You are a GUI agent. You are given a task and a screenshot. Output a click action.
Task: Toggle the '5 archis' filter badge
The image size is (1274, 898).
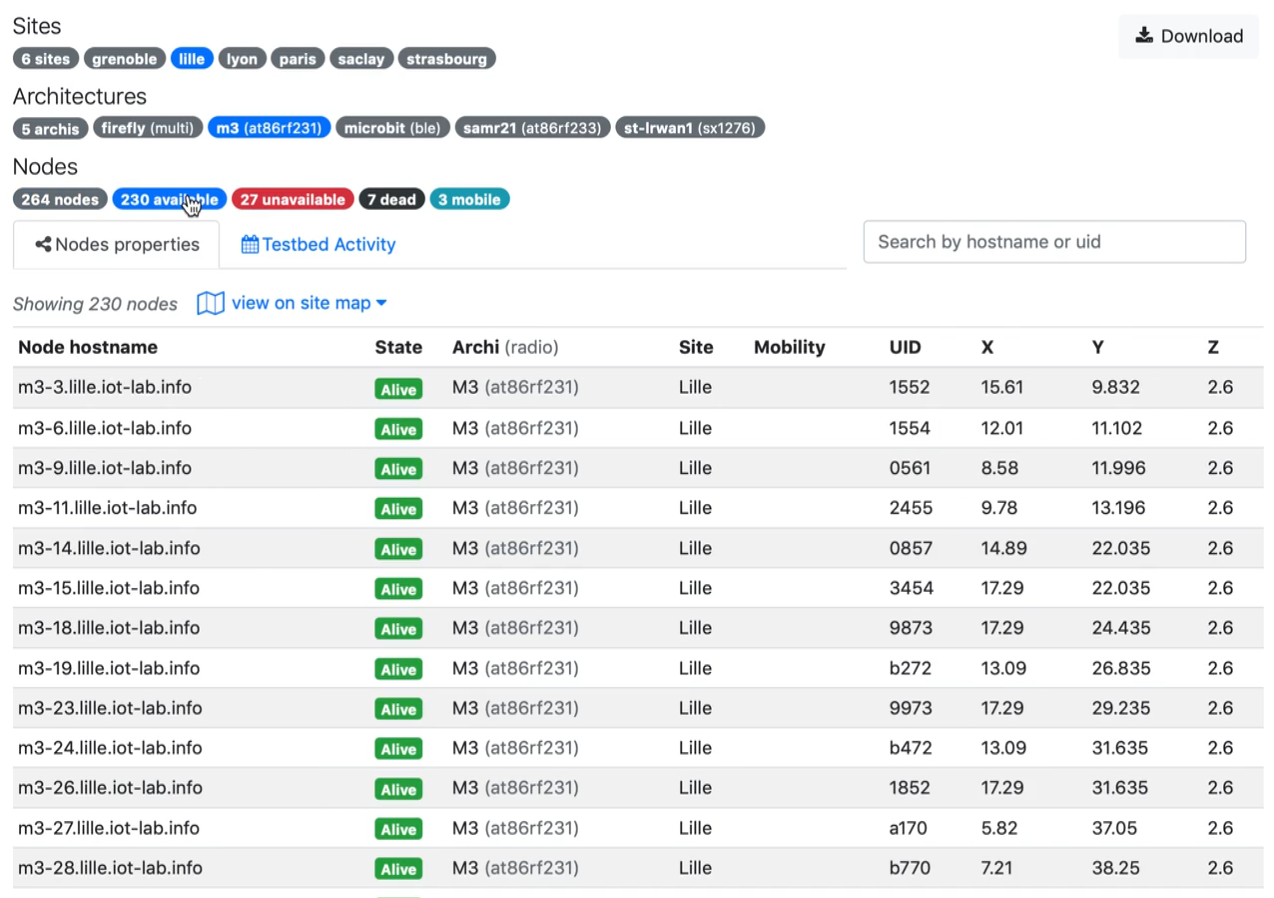pyautogui.click(x=50, y=129)
